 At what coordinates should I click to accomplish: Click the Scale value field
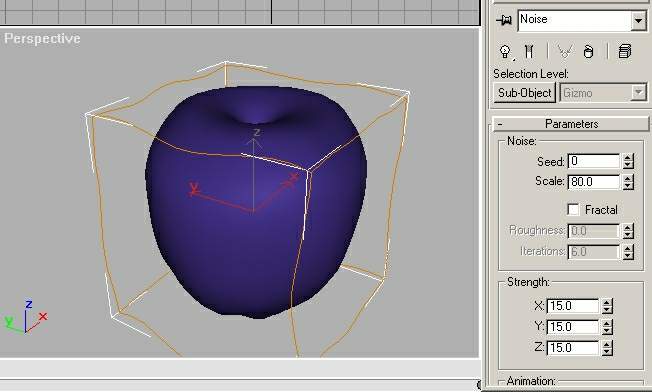click(593, 182)
